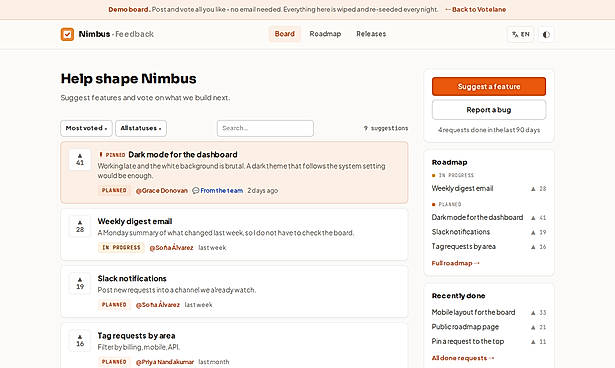Image resolution: width=615 pixels, height=368 pixels.
Task: Click 4 requests done in the last 90 days
Action: [489, 130]
